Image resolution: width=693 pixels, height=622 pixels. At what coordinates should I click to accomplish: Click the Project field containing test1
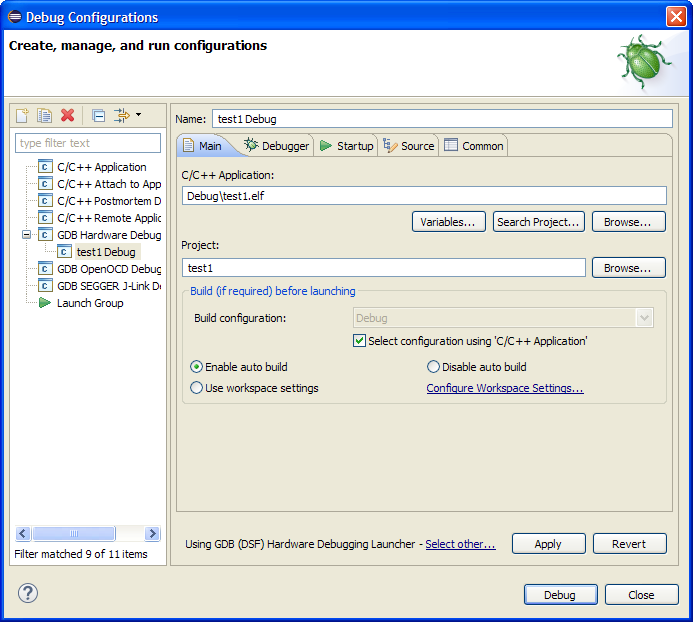tap(384, 268)
